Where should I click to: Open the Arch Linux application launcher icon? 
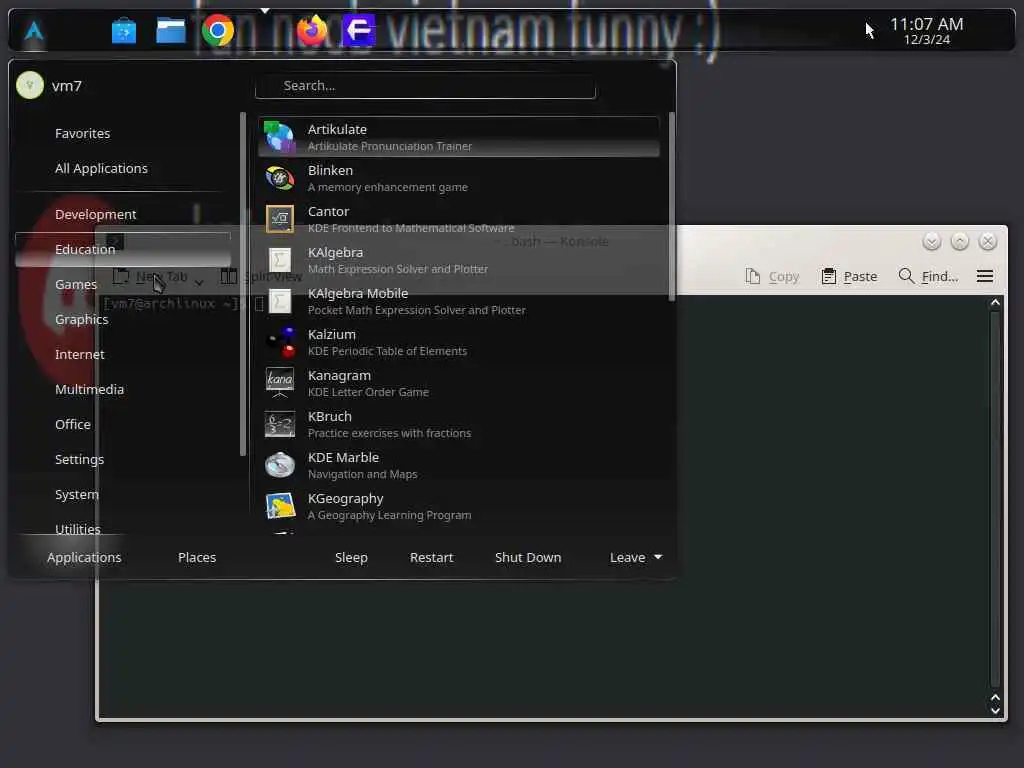click(x=34, y=31)
